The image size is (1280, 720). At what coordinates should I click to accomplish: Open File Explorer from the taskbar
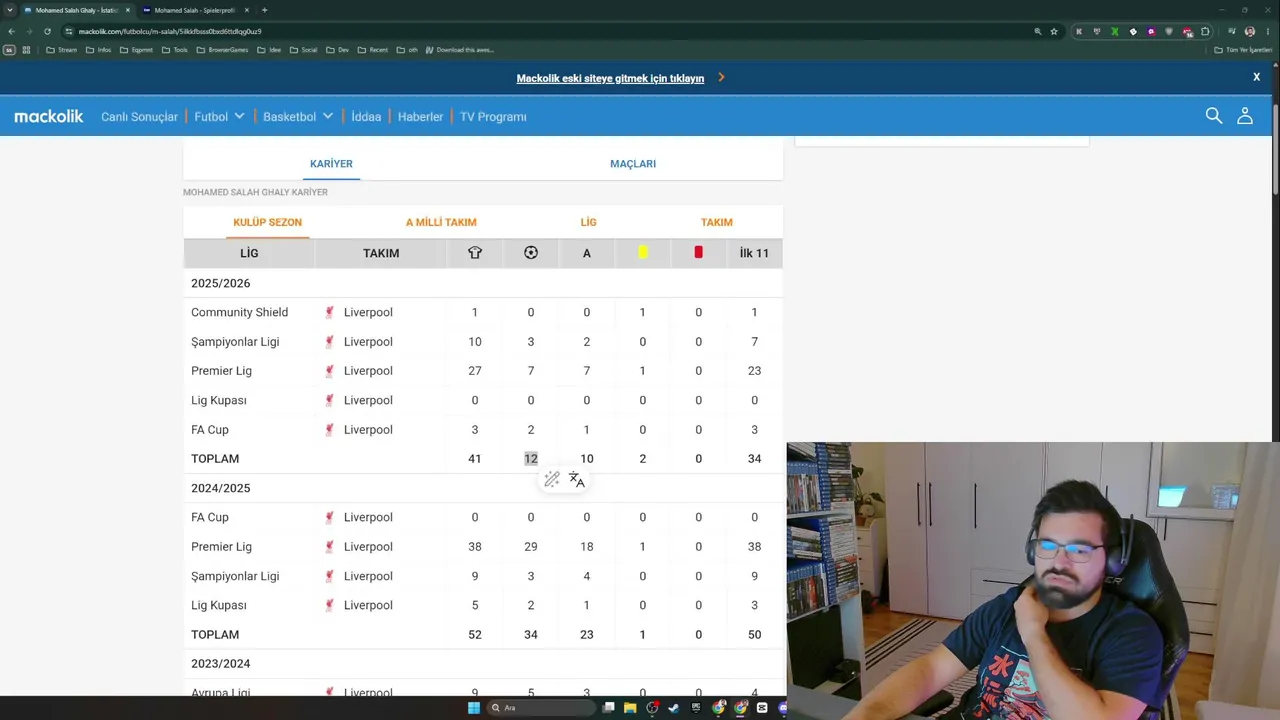(x=630, y=708)
